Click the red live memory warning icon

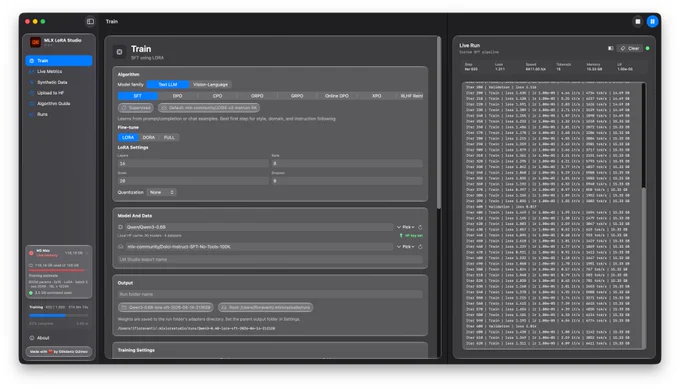click(x=31, y=253)
